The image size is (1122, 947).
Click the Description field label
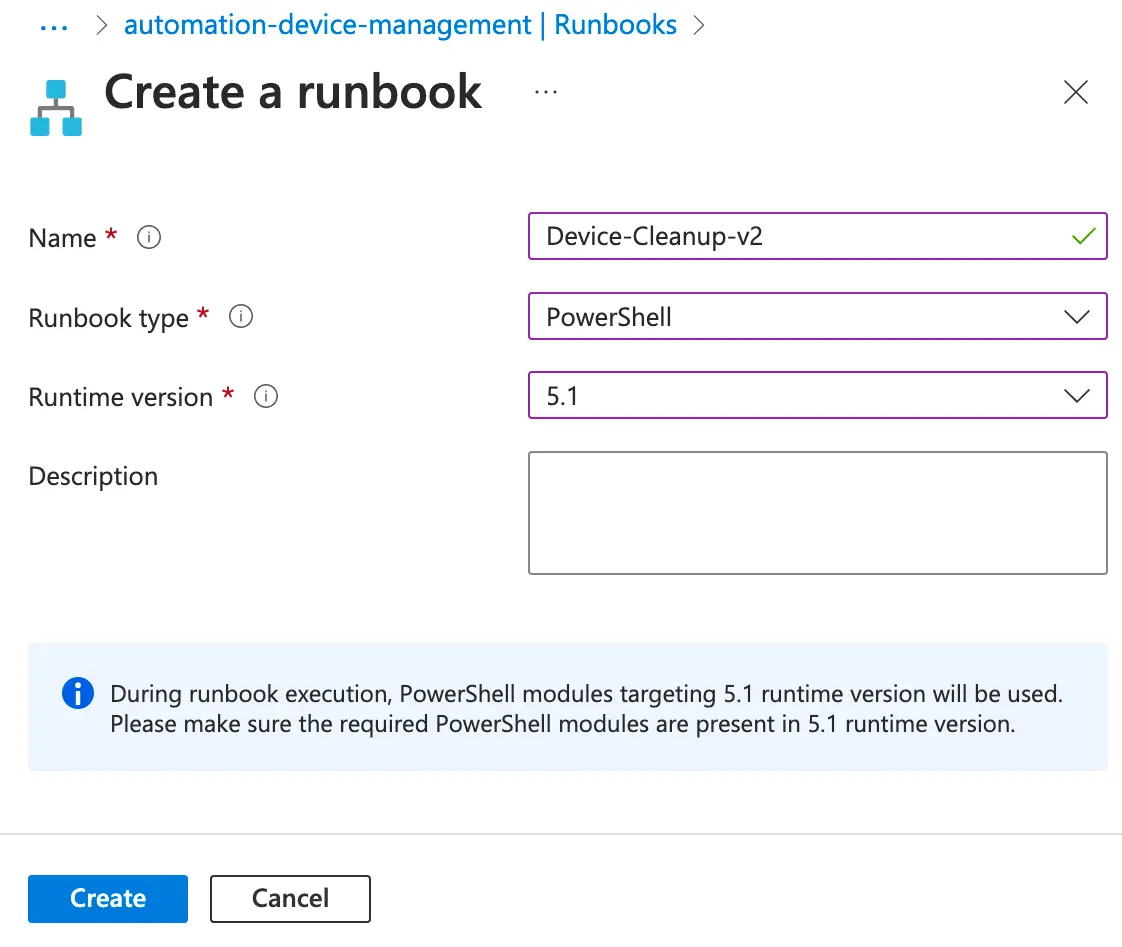[x=93, y=476]
